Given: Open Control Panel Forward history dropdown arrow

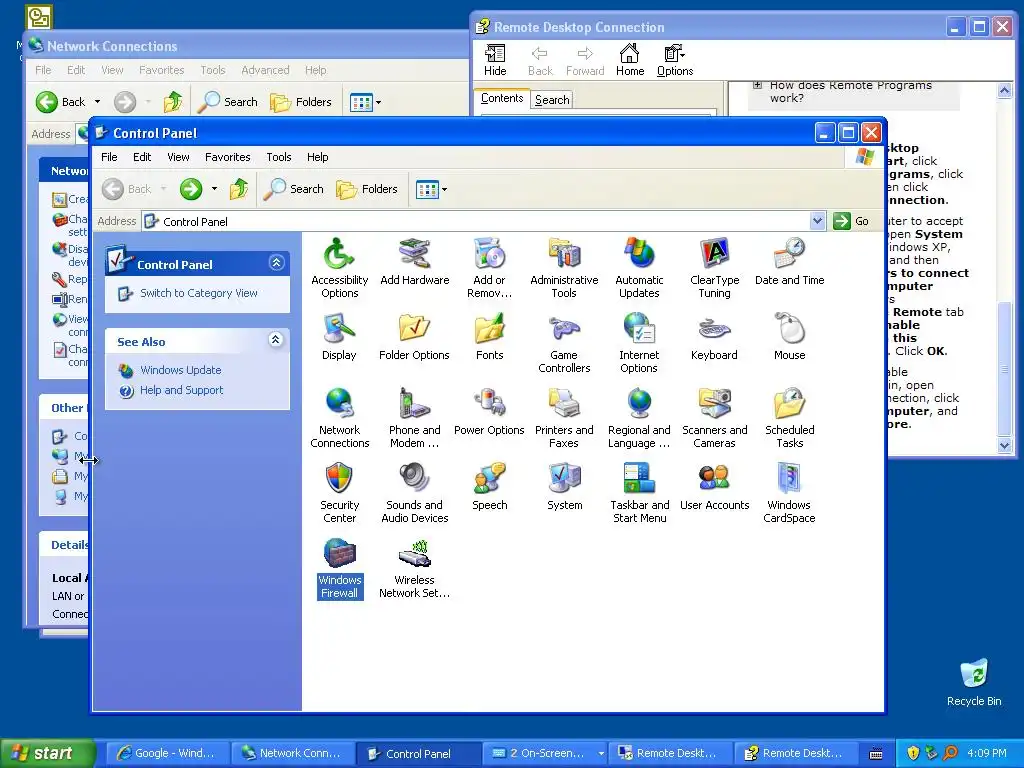Looking at the screenshot, I should click(214, 189).
